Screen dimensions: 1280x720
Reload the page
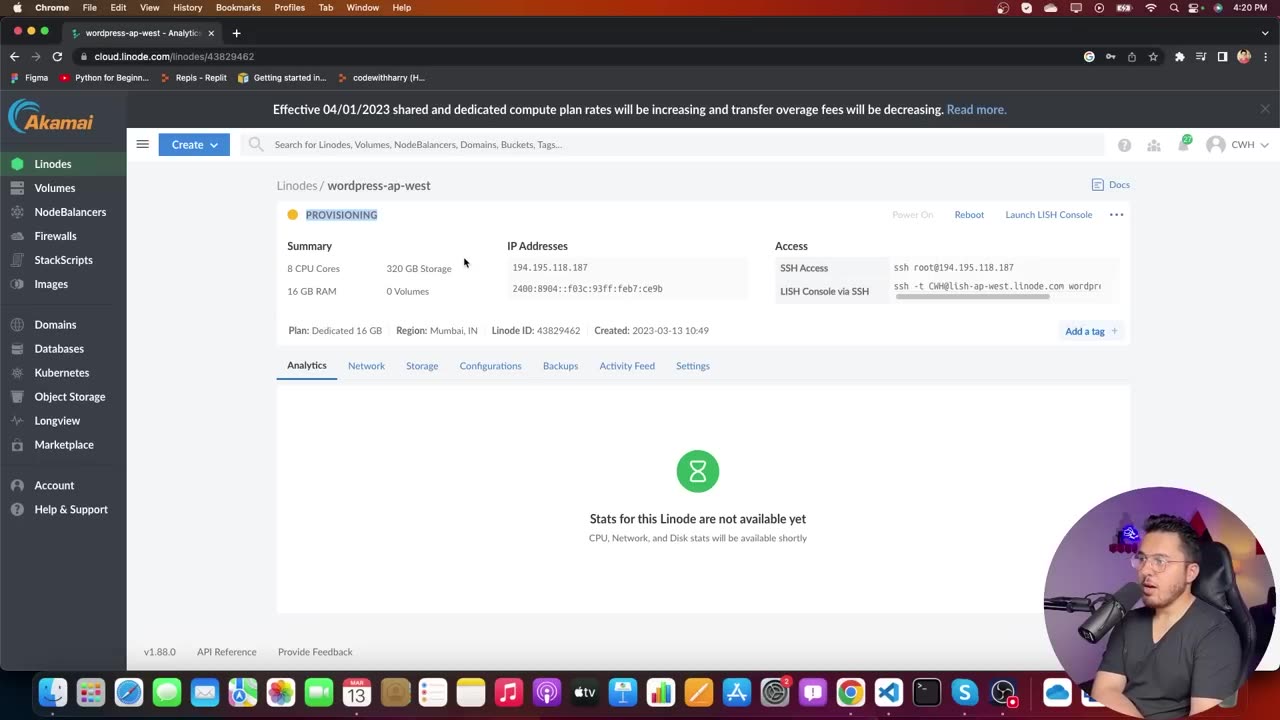[x=57, y=57]
